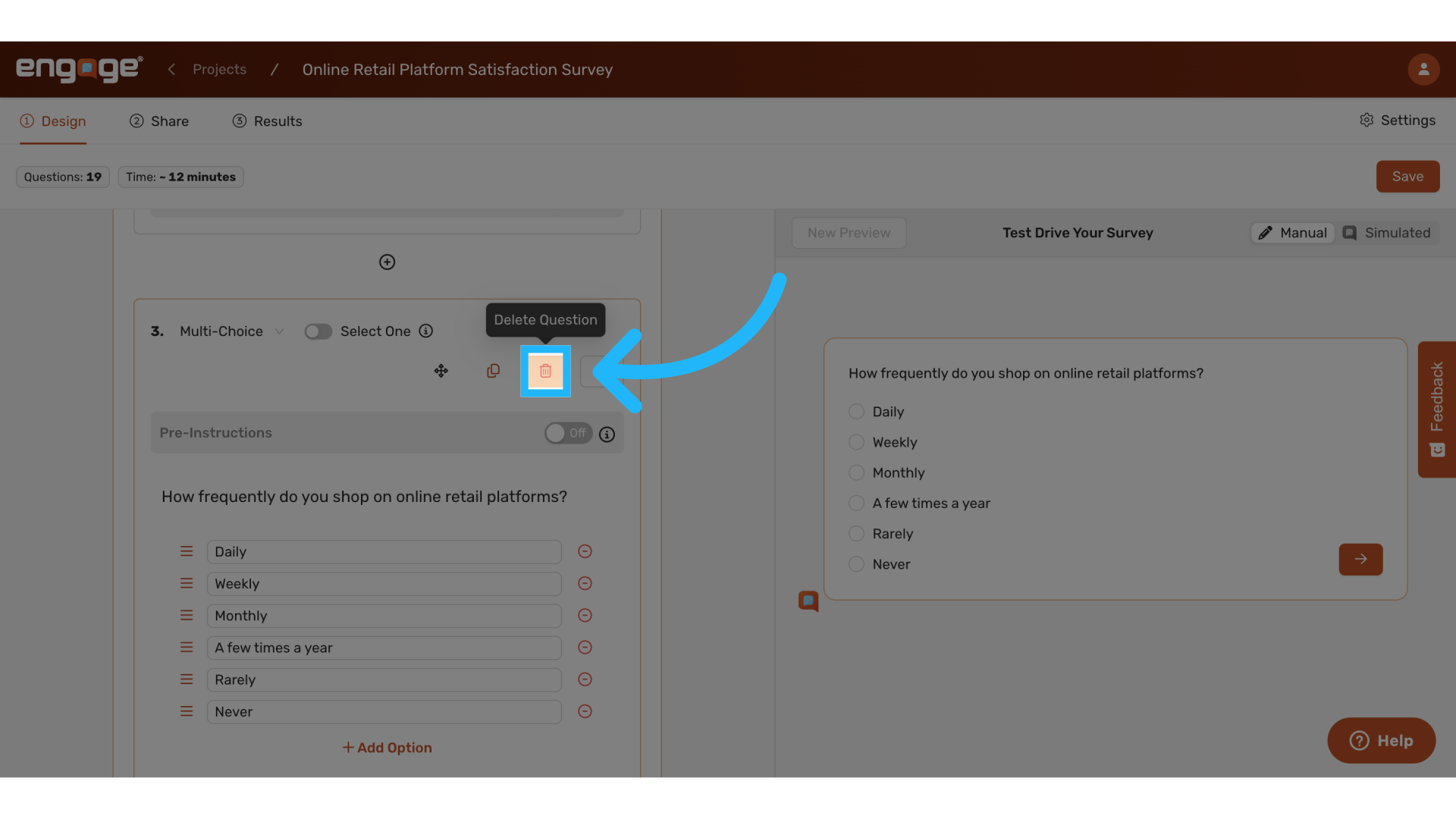Switch preview to Manual mode

[1293, 233]
